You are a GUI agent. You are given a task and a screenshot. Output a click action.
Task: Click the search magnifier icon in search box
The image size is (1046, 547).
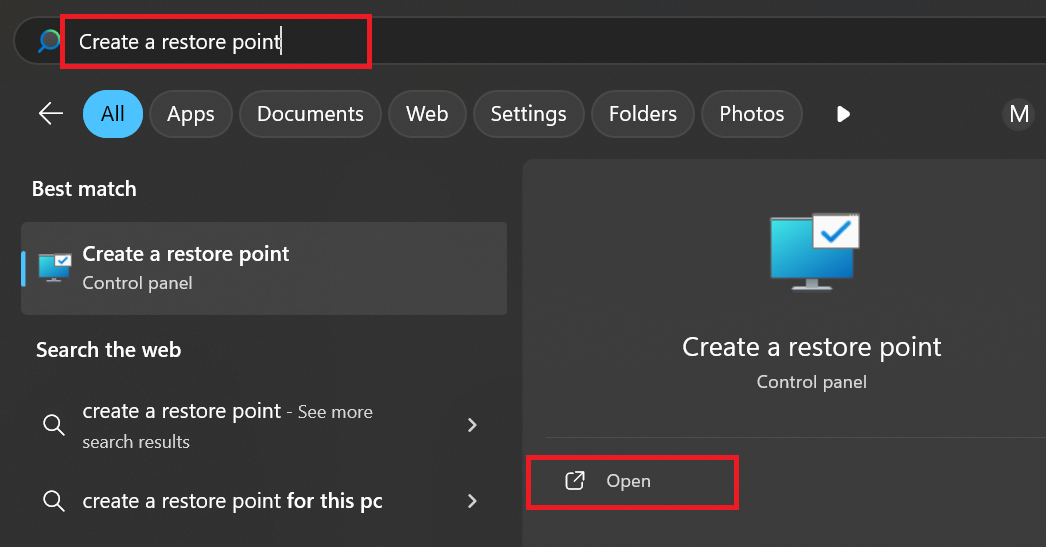coord(49,41)
